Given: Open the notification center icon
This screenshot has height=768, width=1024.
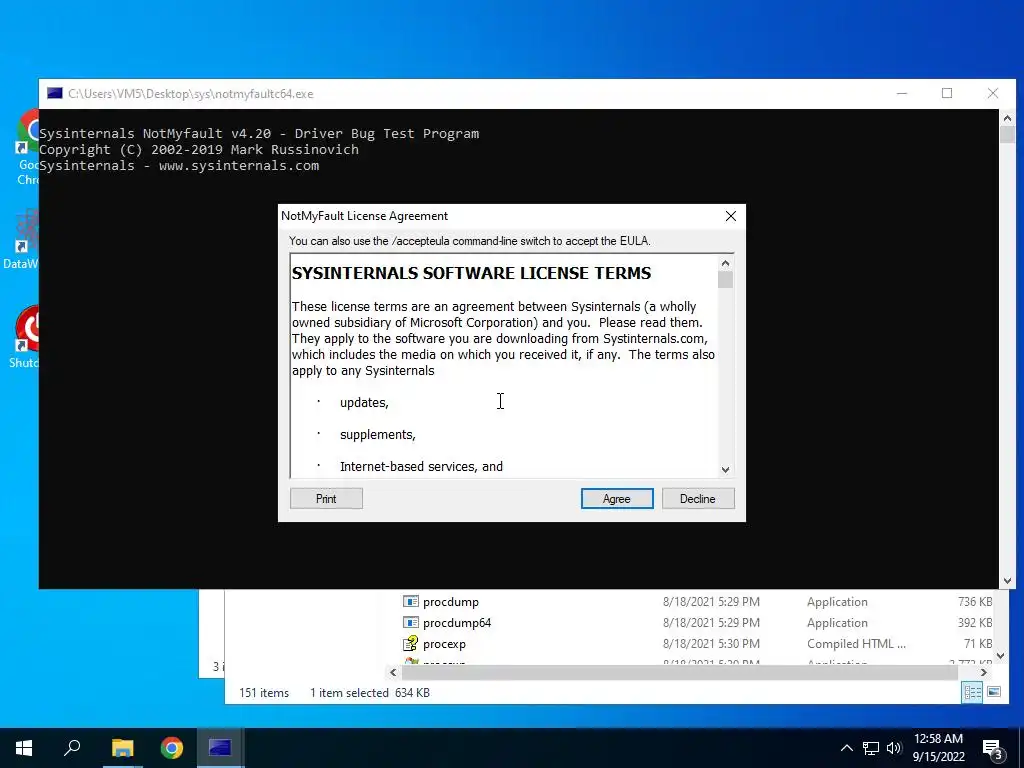Looking at the screenshot, I should coord(993,749).
